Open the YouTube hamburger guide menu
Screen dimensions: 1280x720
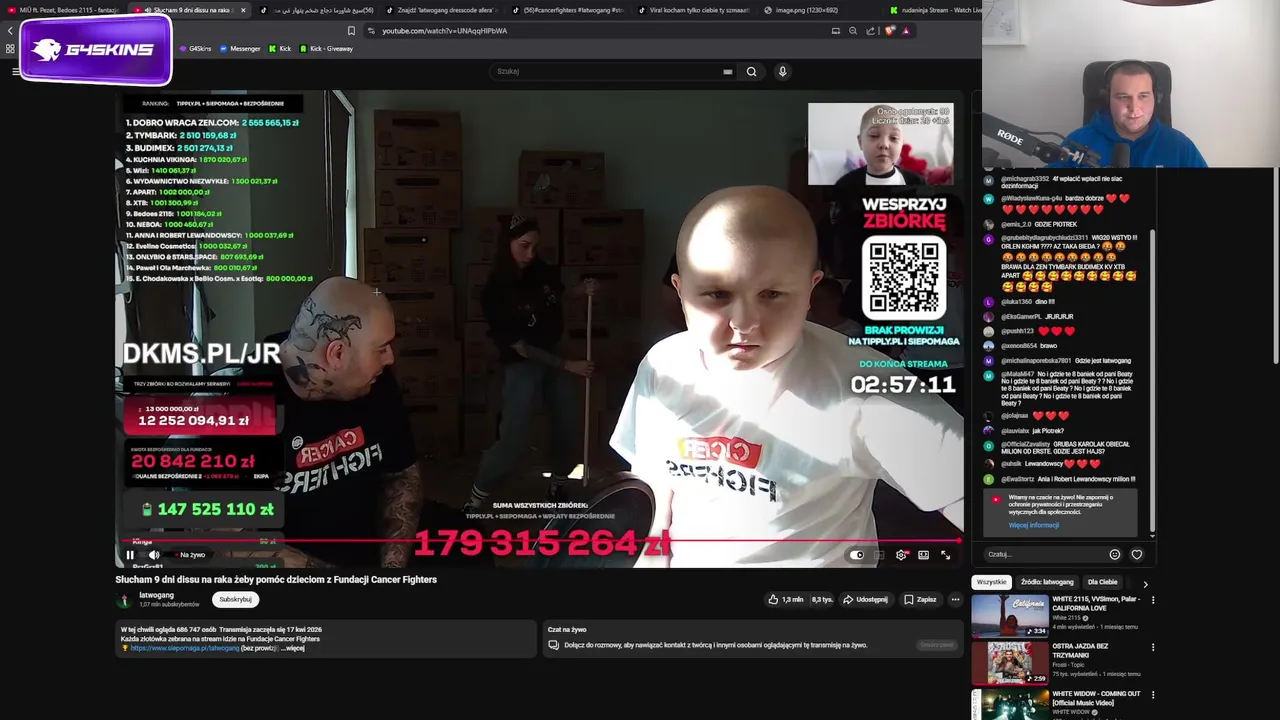[x=16, y=71]
